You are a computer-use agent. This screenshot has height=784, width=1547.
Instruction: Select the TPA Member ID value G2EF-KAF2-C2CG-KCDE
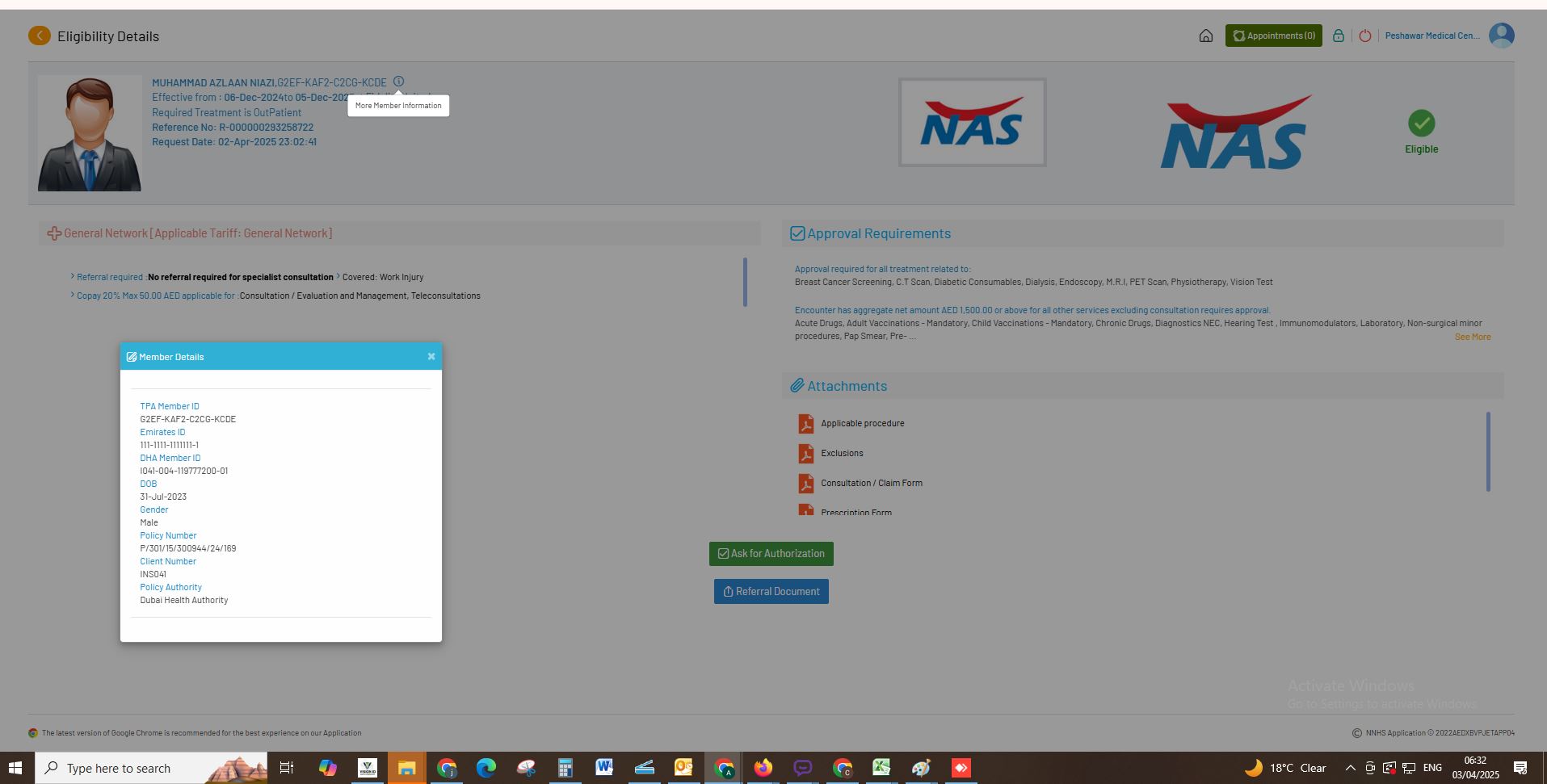click(x=188, y=419)
